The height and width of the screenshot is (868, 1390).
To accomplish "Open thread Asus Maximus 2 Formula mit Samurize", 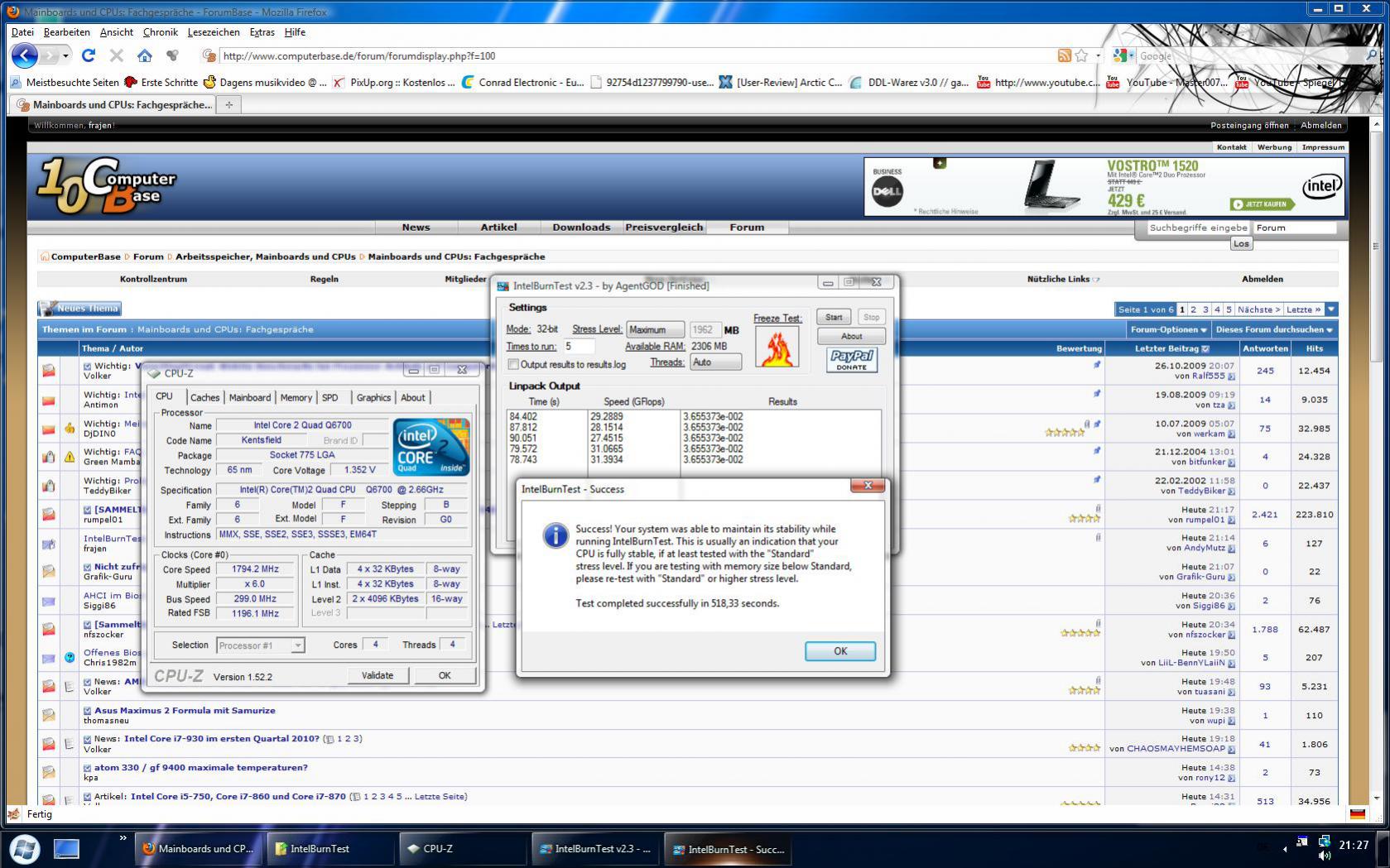I will pyautogui.click(x=185, y=710).
